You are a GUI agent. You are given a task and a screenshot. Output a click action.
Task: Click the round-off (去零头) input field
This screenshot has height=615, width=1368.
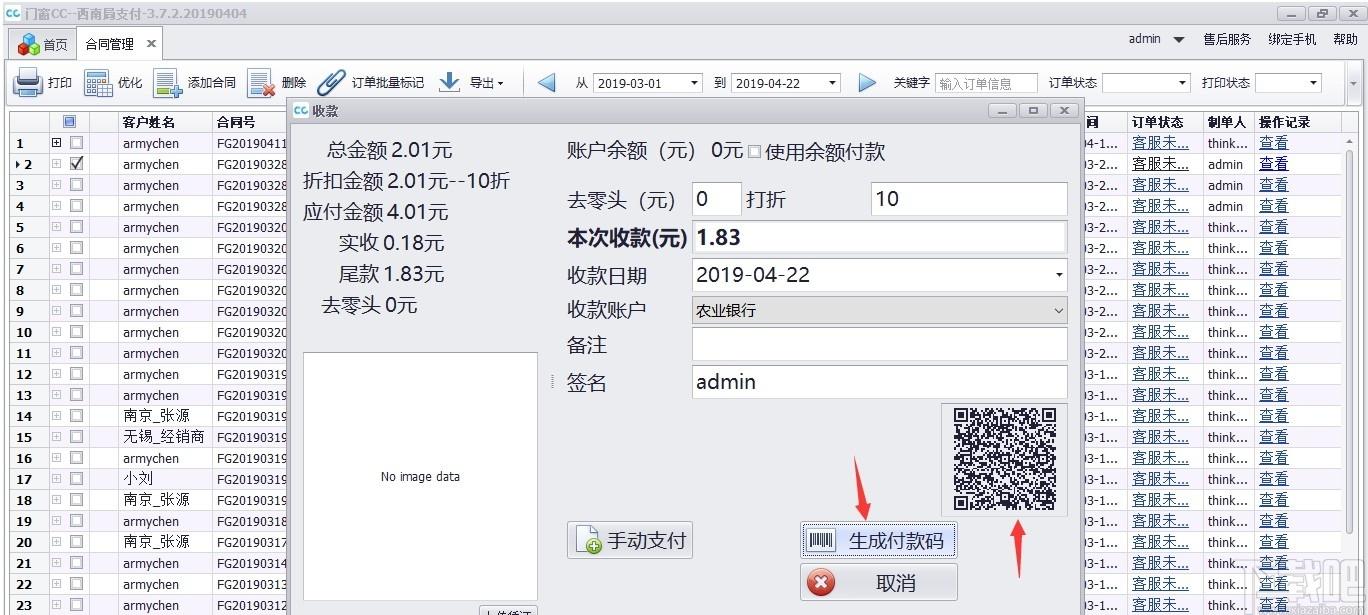[716, 199]
